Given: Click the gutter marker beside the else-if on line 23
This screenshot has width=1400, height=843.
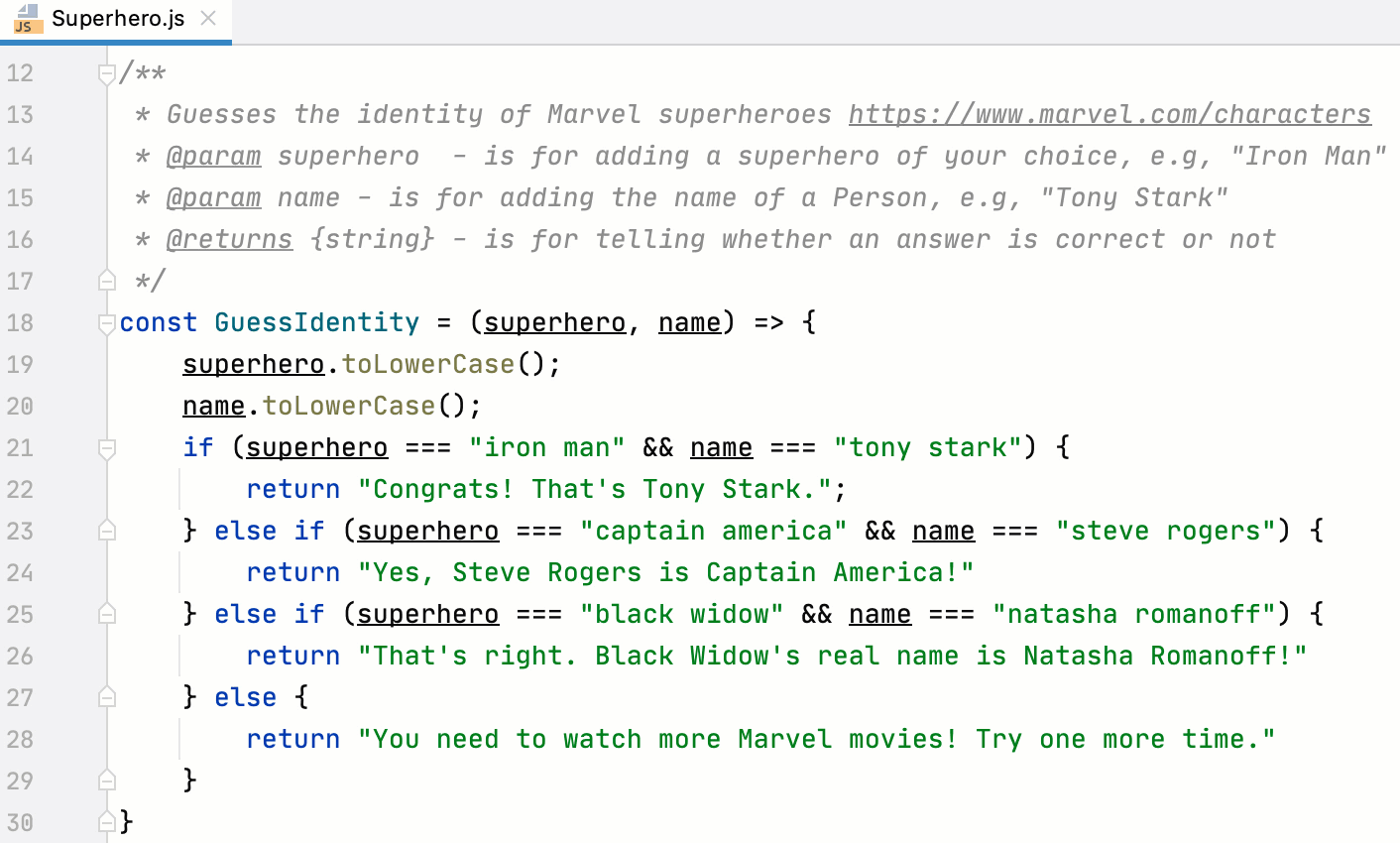Looking at the screenshot, I should [x=106, y=531].
